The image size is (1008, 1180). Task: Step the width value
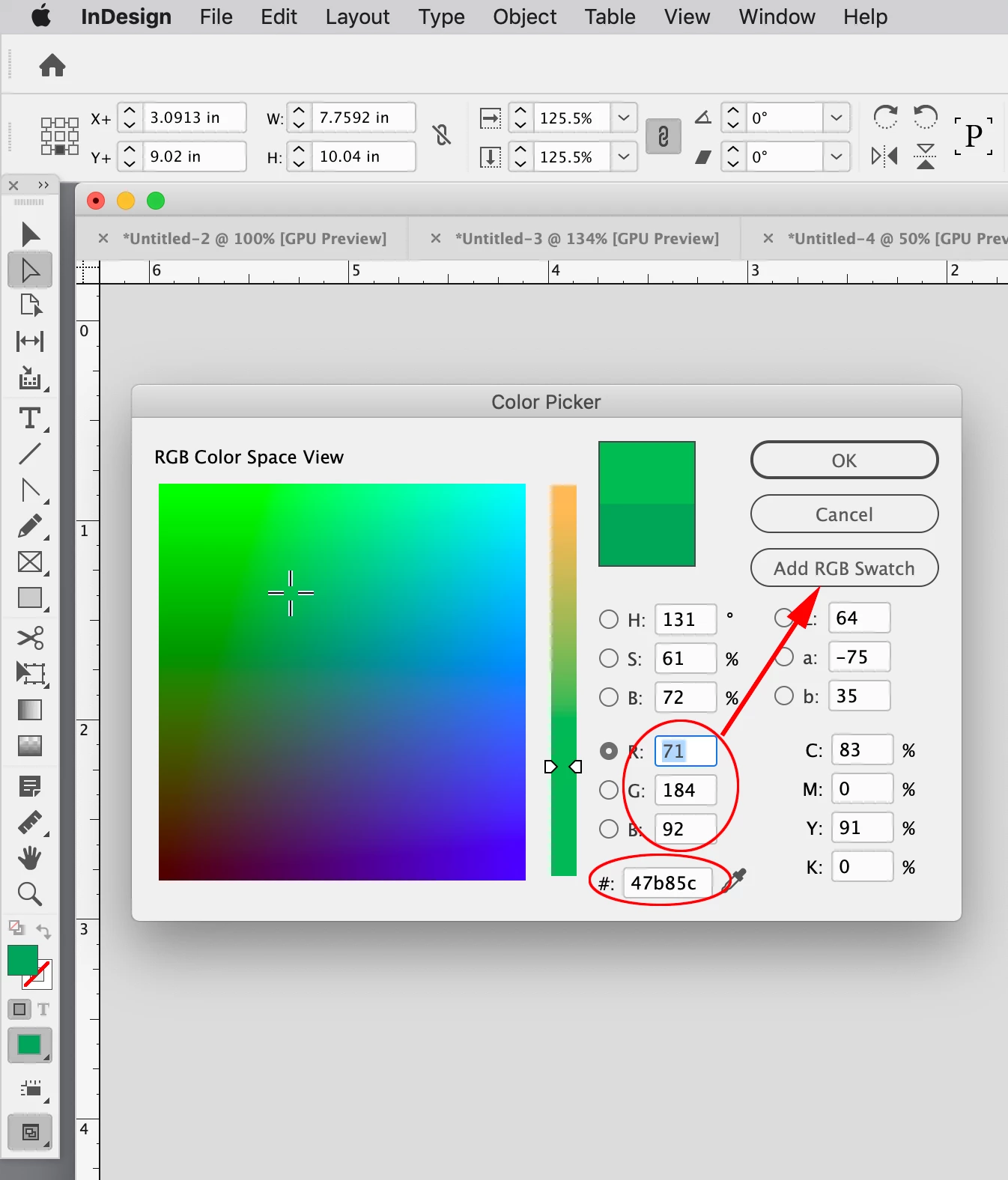click(x=299, y=118)
